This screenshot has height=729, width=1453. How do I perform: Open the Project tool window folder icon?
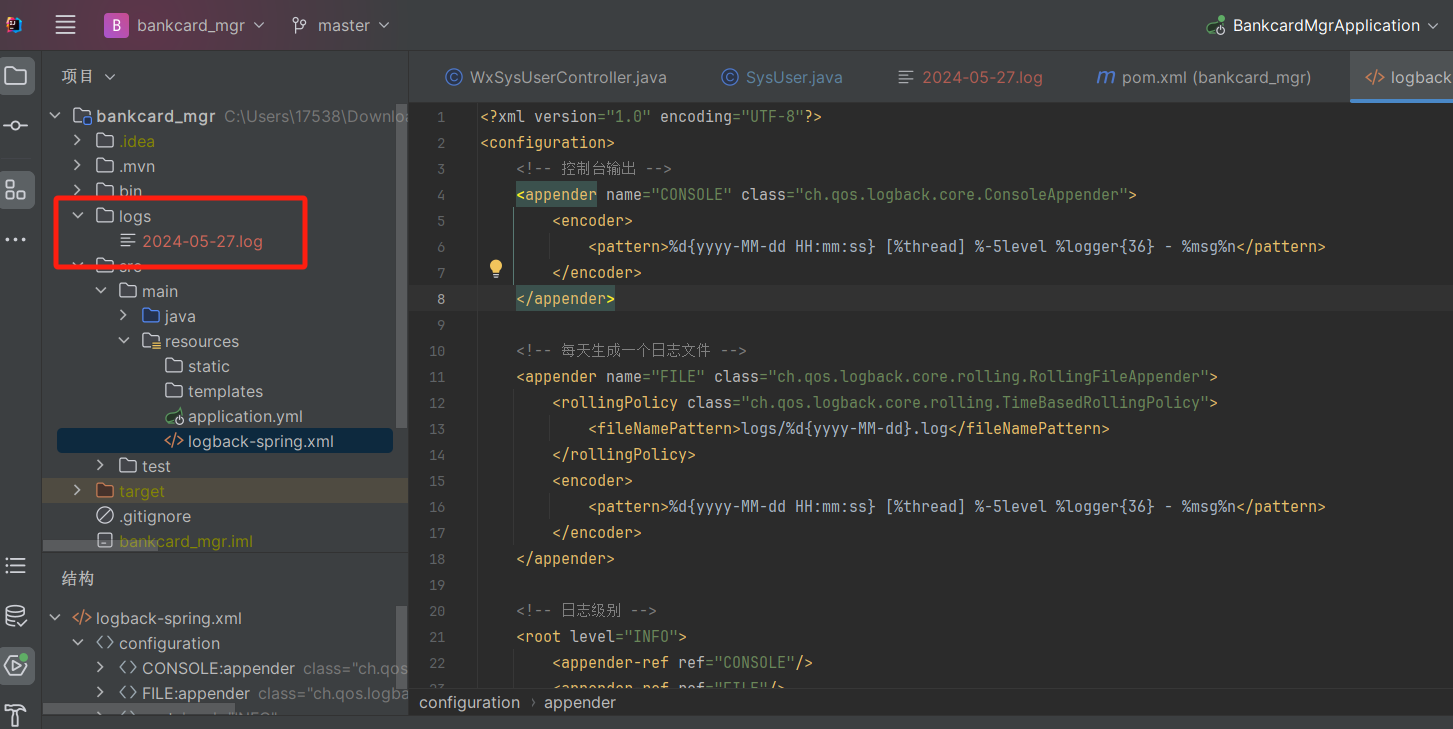click(16, 76)
